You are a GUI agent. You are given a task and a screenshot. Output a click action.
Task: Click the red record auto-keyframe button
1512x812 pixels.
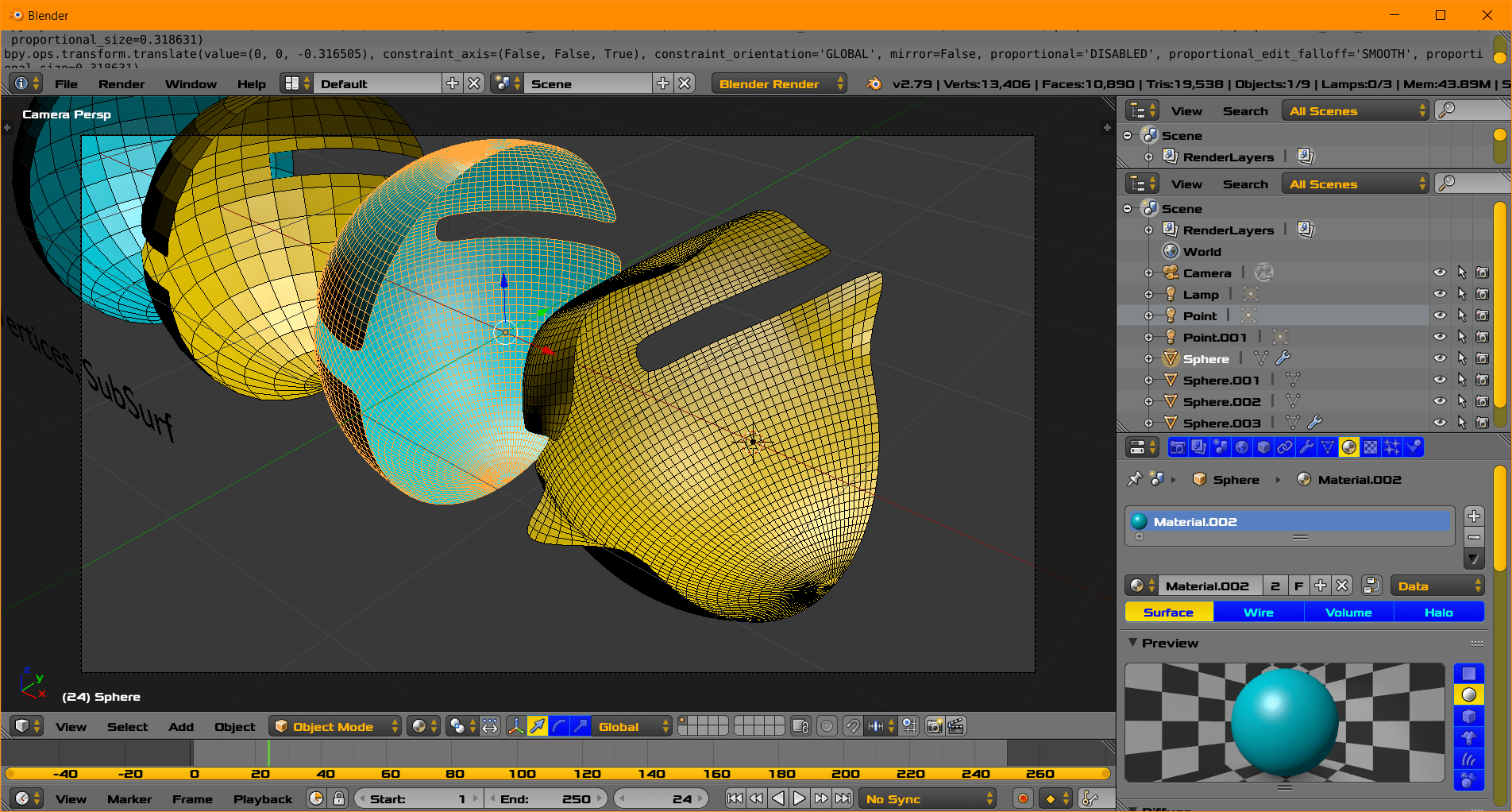1023,798
